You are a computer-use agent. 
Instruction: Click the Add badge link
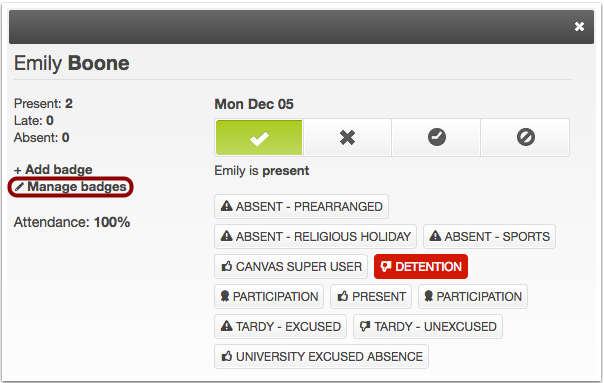pos(53,170)
